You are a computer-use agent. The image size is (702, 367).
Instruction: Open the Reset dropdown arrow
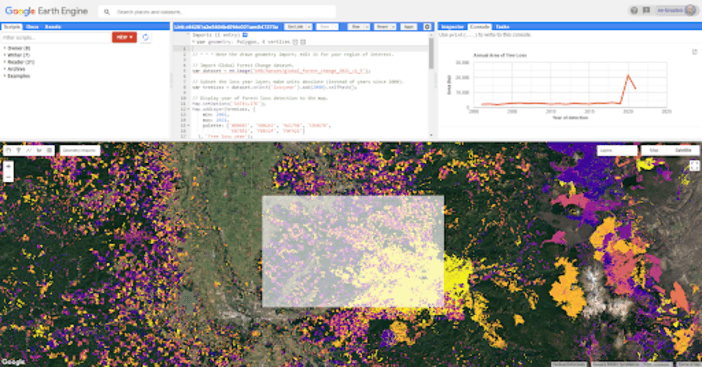[x=393, y=27]
